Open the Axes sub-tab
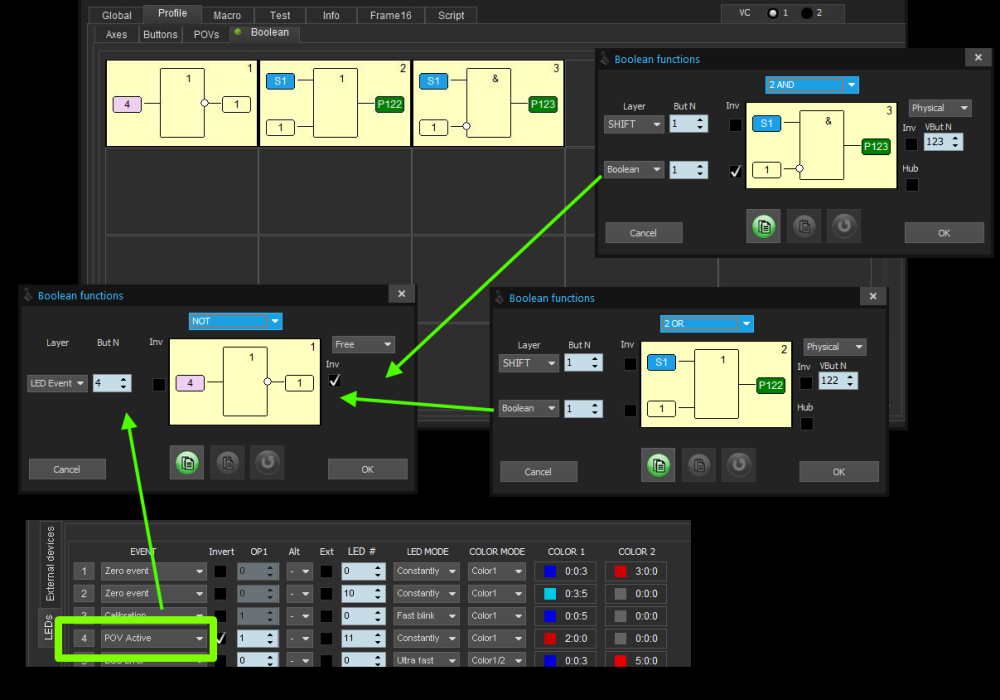Viewport: 1000px width, 700px height. pyautogui.click(x=116, y=34)
